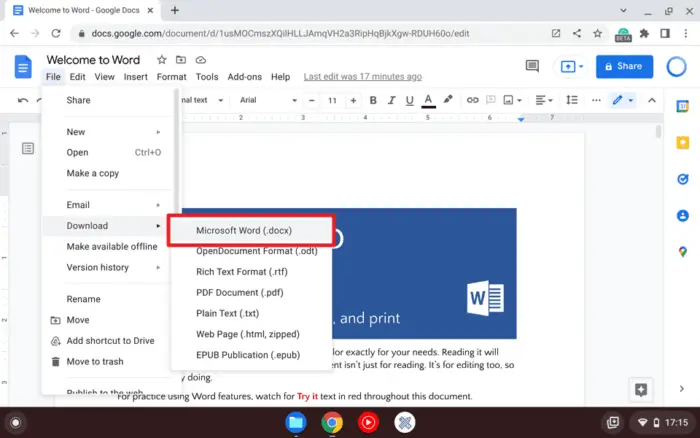Show more toolbar options (three dots)

[x=596, y=100]
